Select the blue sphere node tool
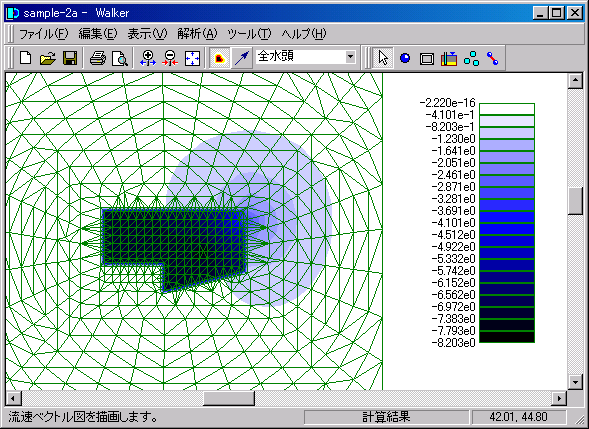The height and width of the screenshot is (429, 589). tap(405, 58)
